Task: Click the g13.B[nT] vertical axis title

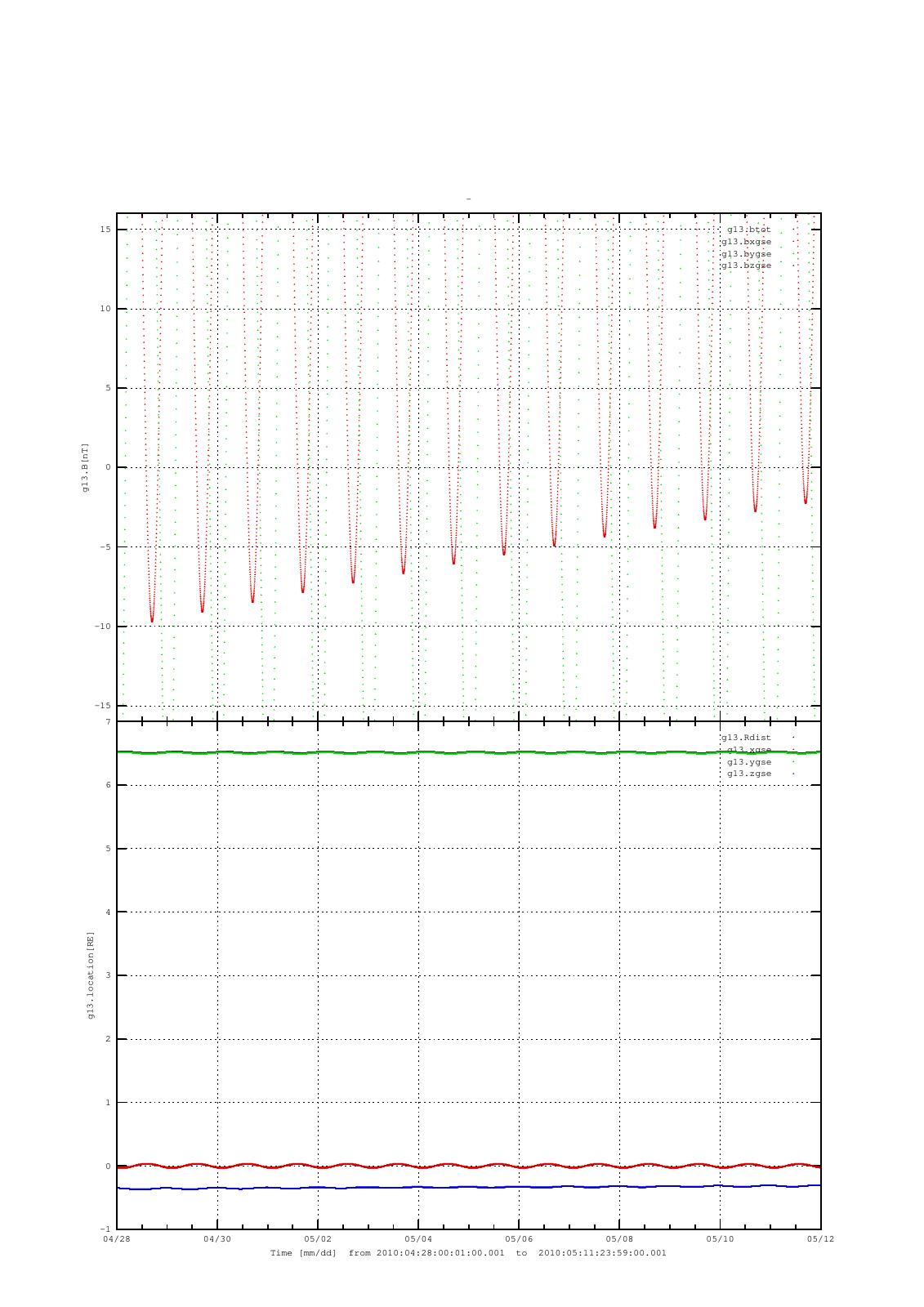Action: (x=84, y=467)
